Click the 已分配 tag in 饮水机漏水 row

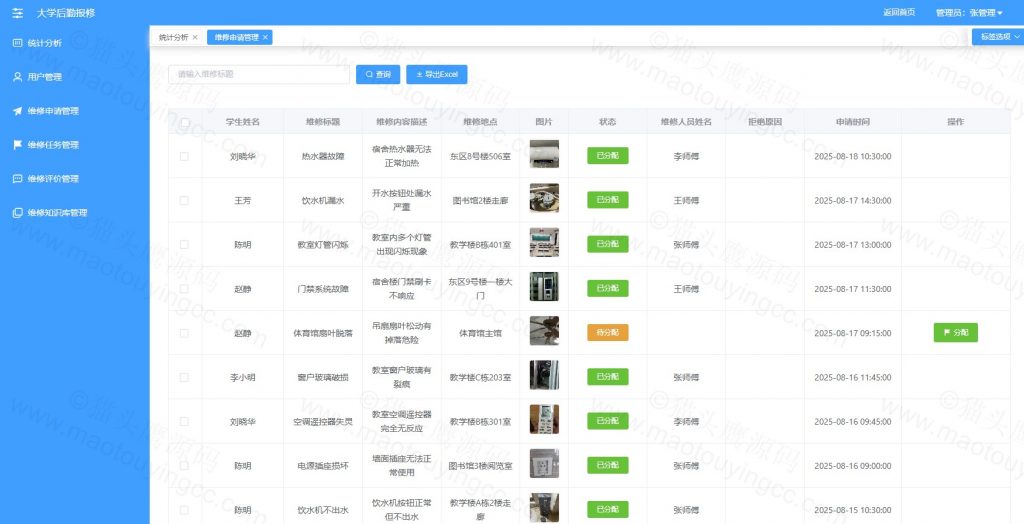(607, 200)
